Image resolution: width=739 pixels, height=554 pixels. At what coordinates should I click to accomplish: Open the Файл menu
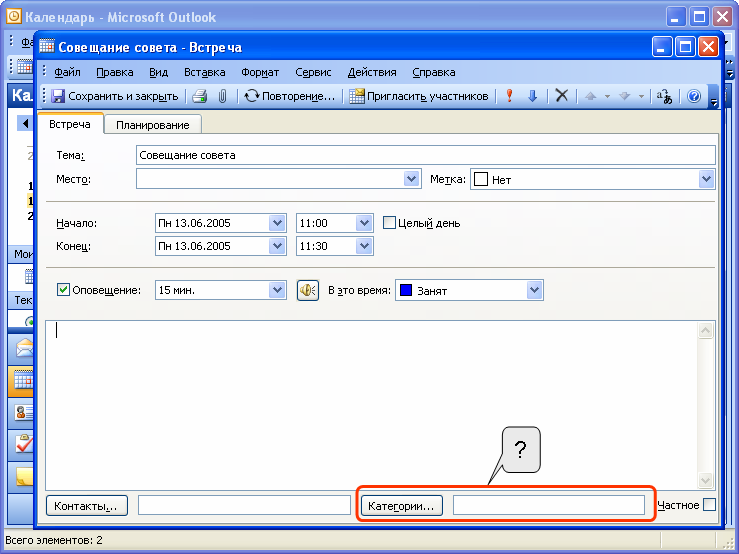67,72
